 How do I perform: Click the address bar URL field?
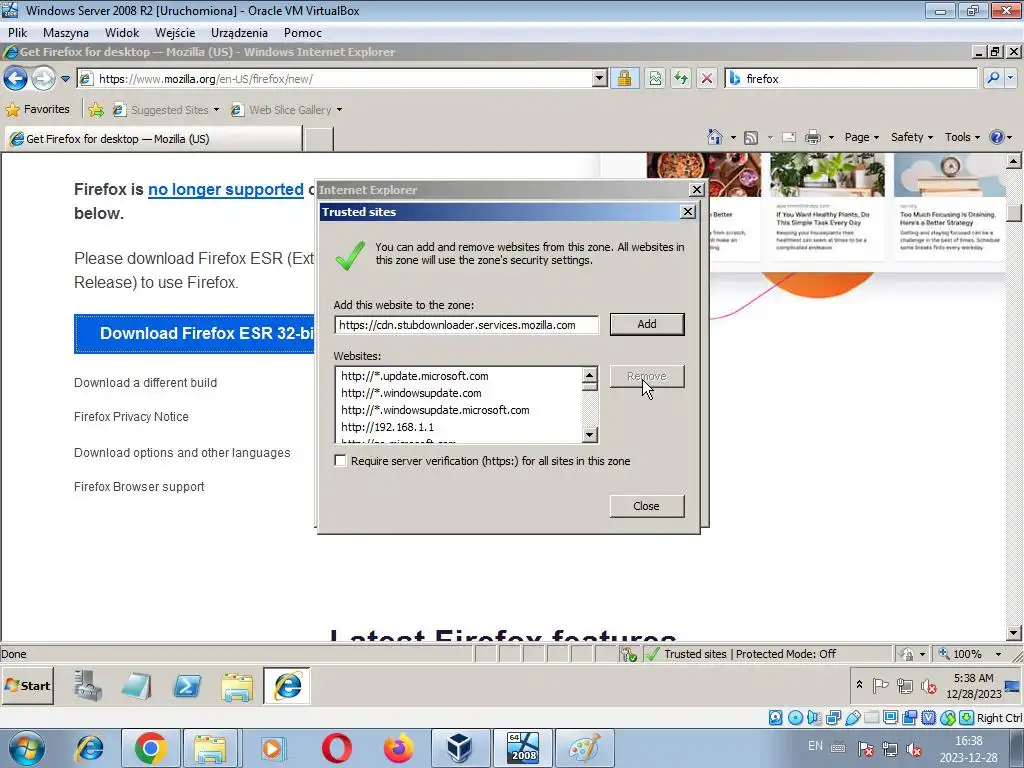334,78
